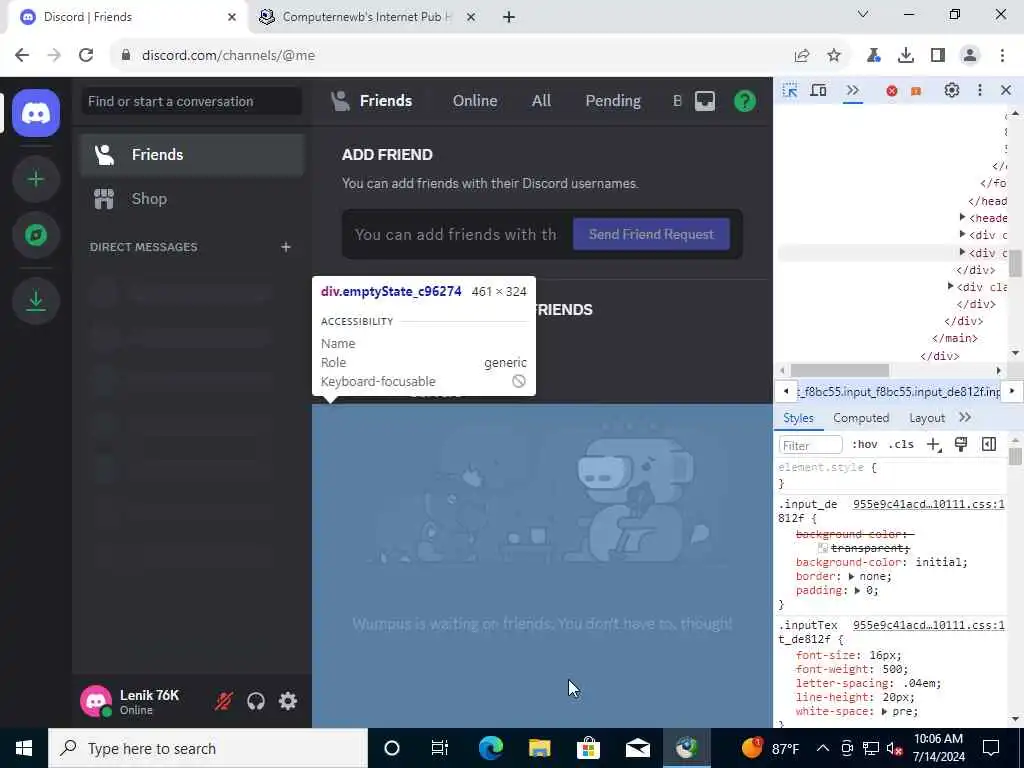Open Discord home direct messages icon
Screen dimensions: 1024x768
pos(36,113)
